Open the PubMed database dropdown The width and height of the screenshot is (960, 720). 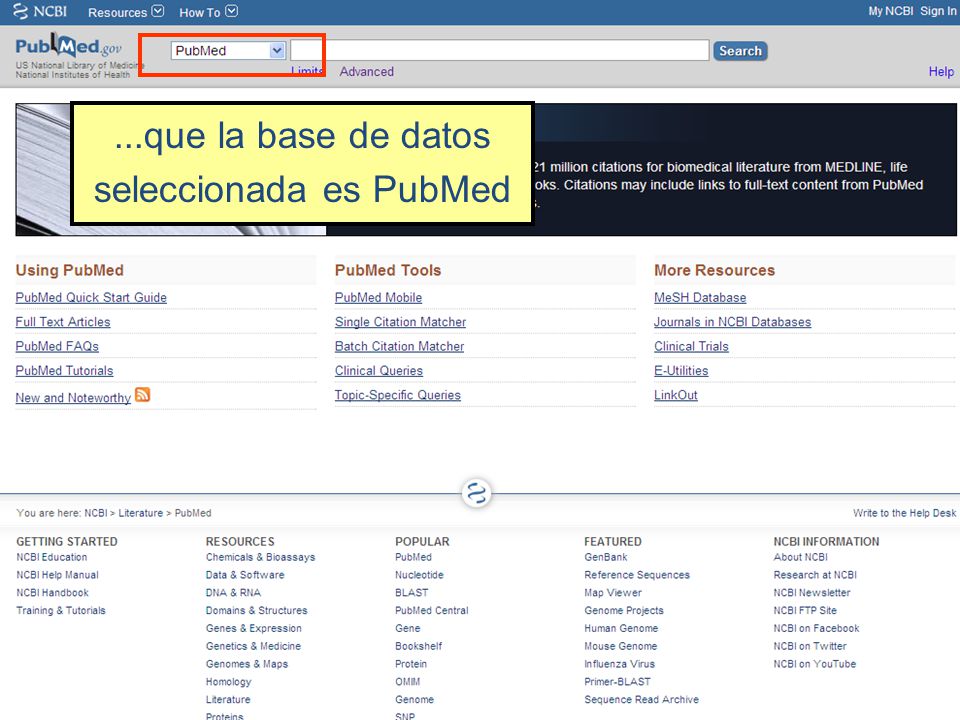[x=228, y=50]
